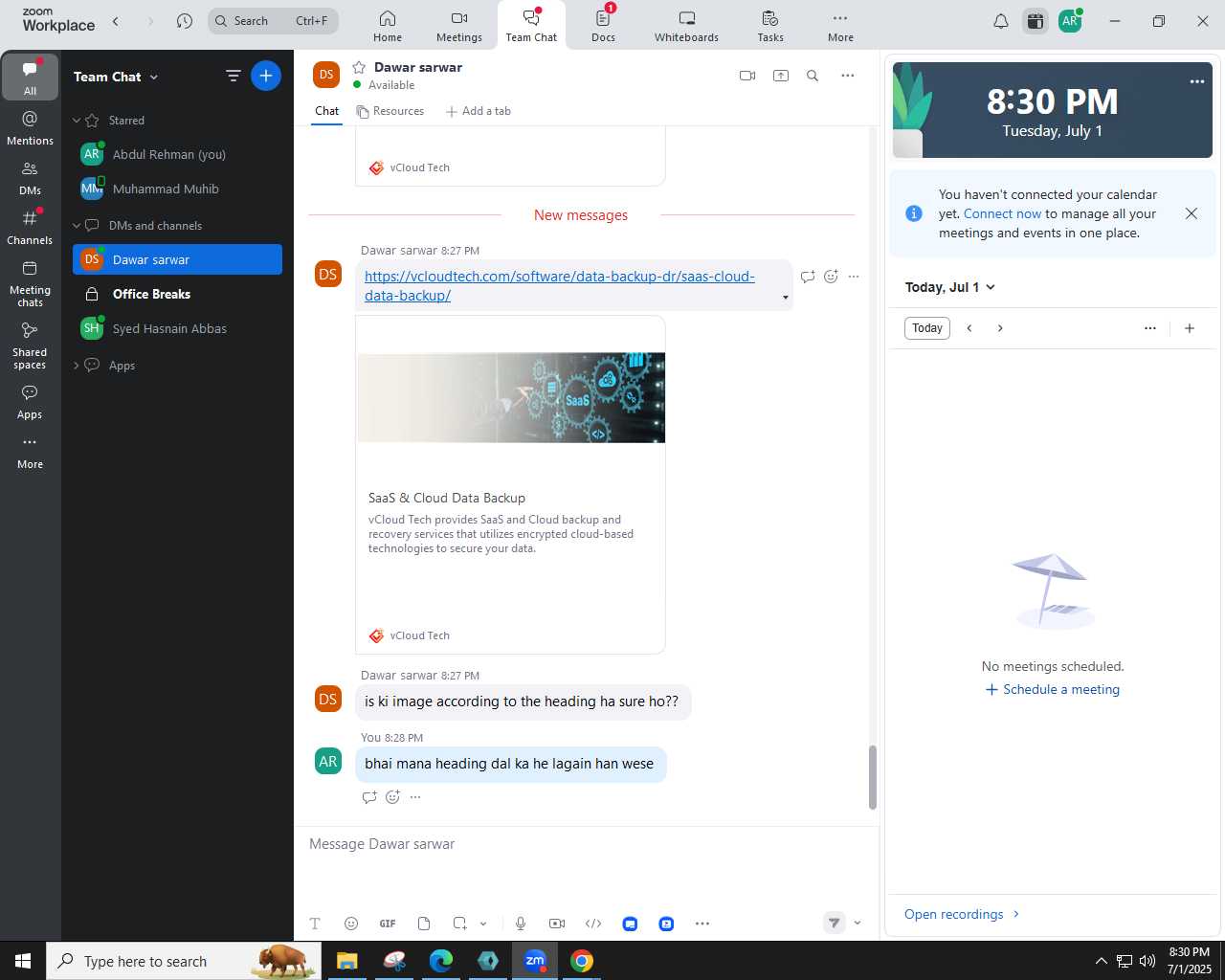Go to next day in calendar
Viewport: 1225px width, 980px height.
click(1000, 328)
